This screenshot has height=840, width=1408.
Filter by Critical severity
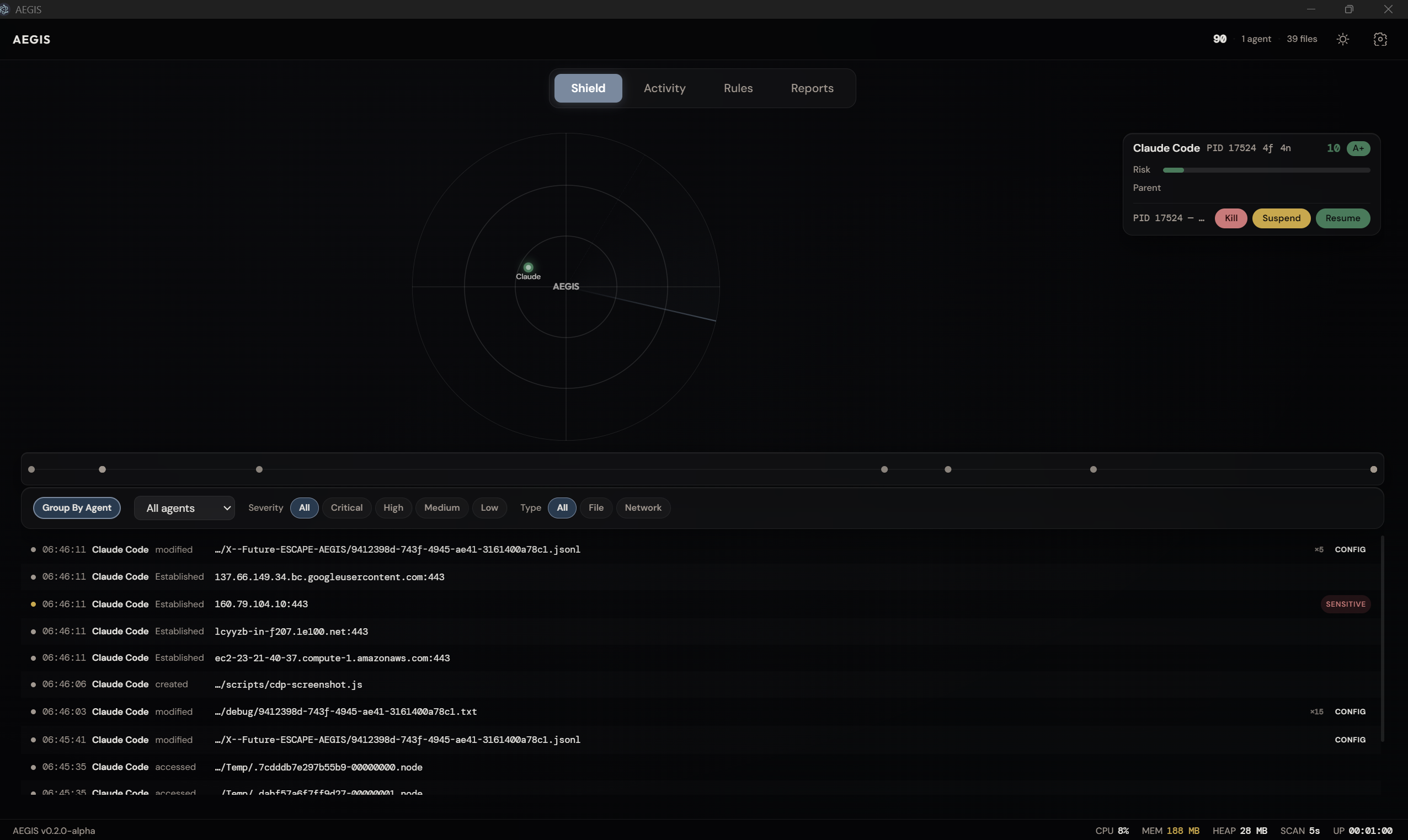pyautogui.click(x=346, y=508)
